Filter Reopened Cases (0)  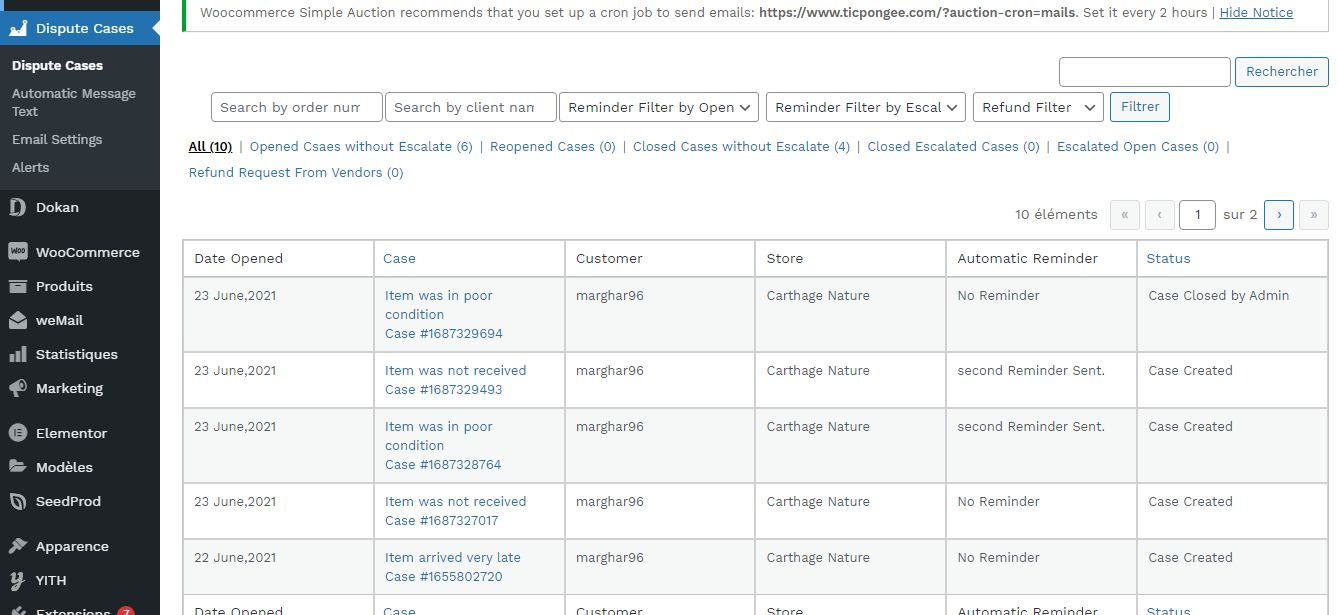click(553, 146)
